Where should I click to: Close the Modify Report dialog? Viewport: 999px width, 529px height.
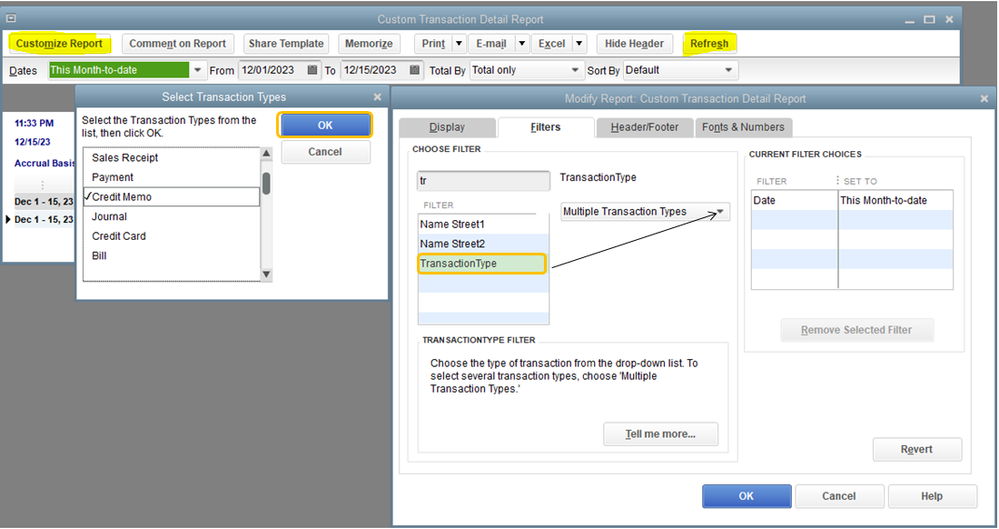[x=984, y=99]
